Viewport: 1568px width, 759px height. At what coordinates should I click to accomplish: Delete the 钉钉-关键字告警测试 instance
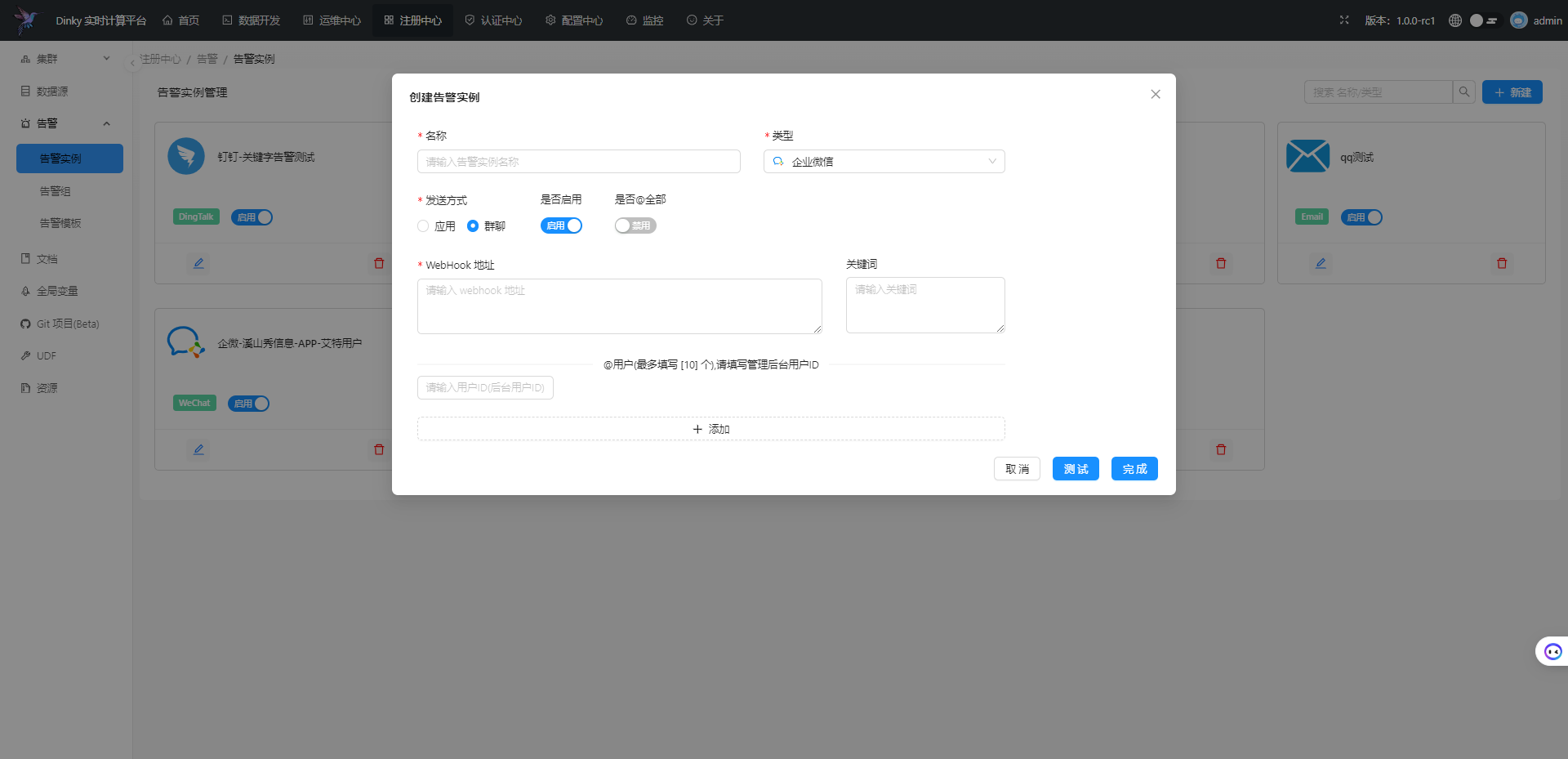point(379,263)
